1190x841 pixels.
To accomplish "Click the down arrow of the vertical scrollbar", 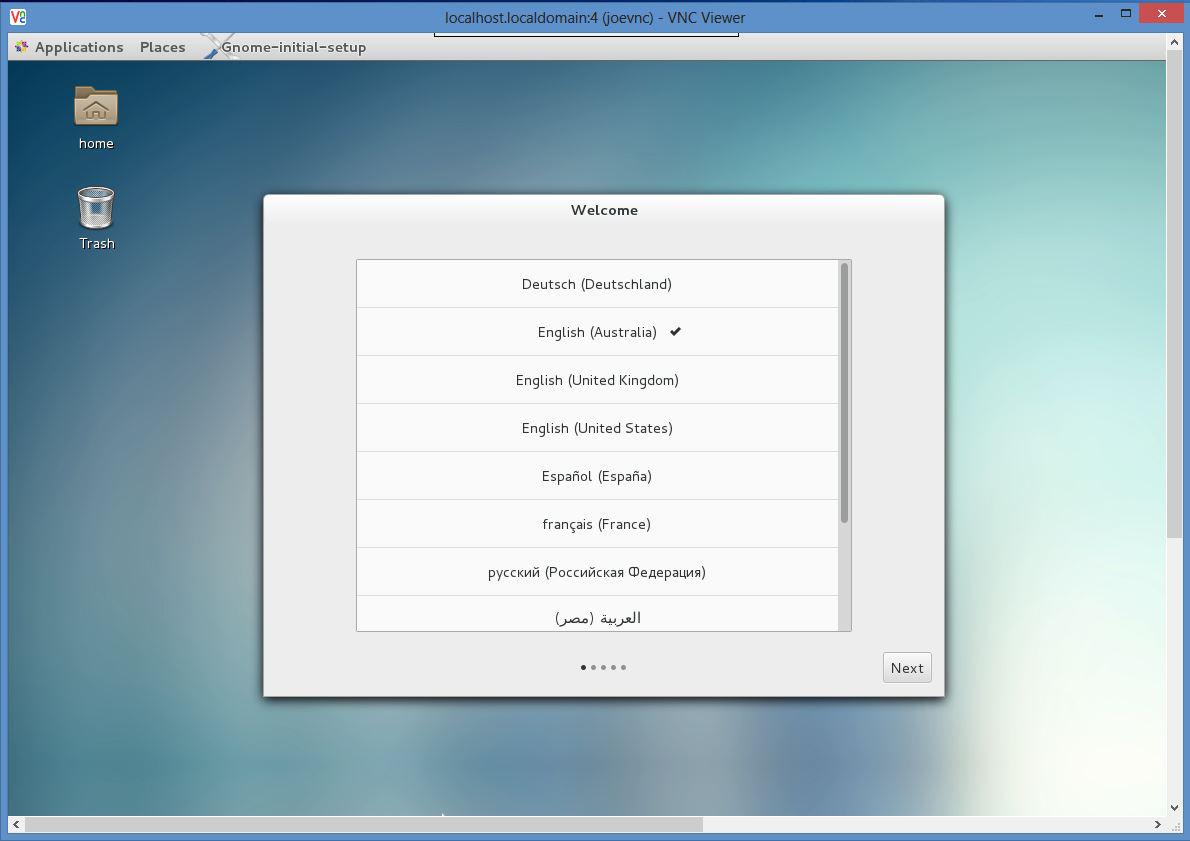I will (1174, 807).
